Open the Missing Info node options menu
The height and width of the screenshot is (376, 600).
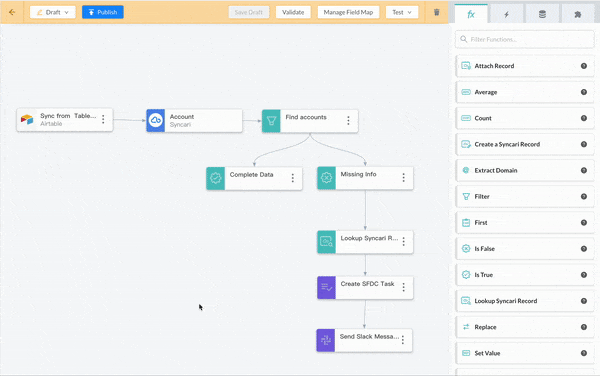pos(403,177)
